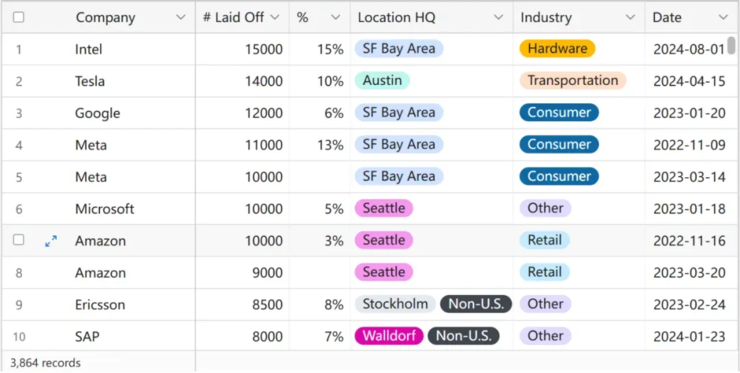
Task: Click the Walldorf location tag
Action: [389, 336]
